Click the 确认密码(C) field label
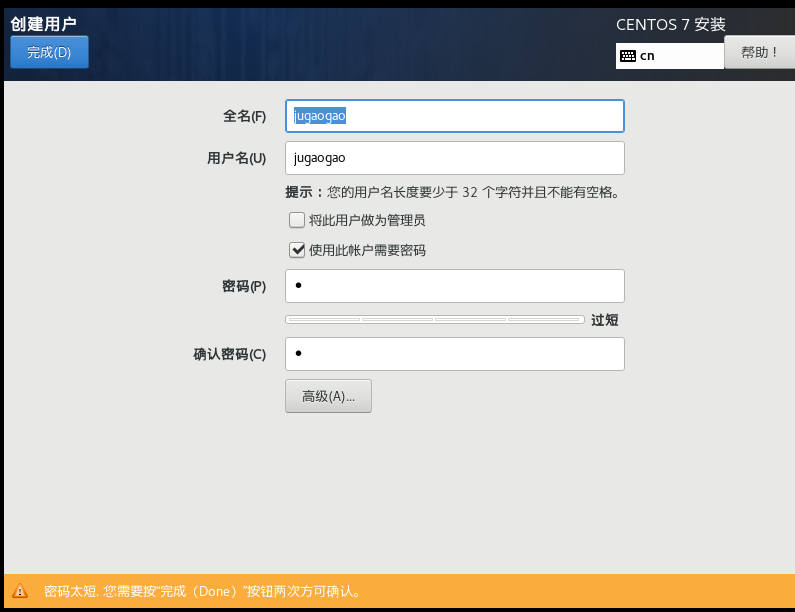Image resolution: width=795 pixels, height=612 pixels. tap(230, 354)
